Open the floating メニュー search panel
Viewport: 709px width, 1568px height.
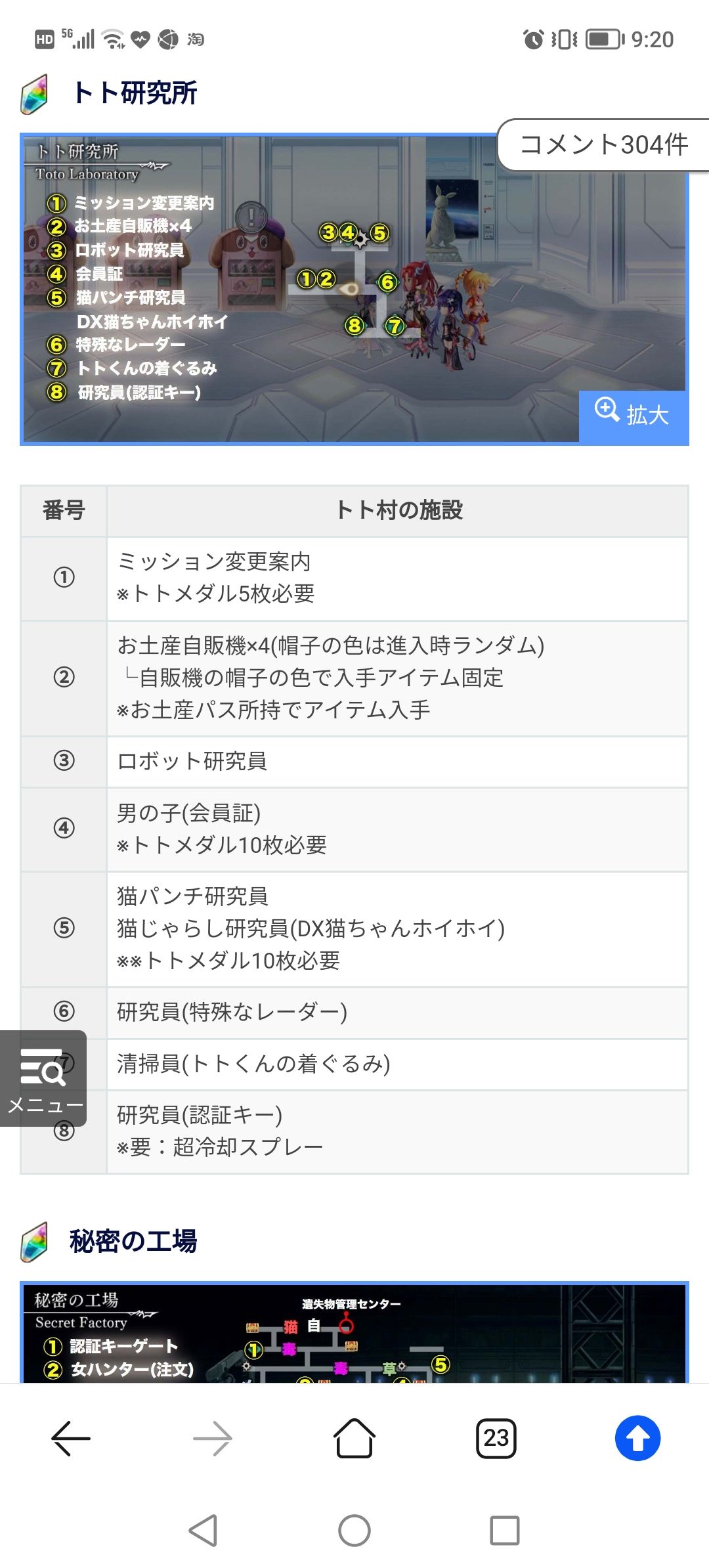pos(43,1078)
